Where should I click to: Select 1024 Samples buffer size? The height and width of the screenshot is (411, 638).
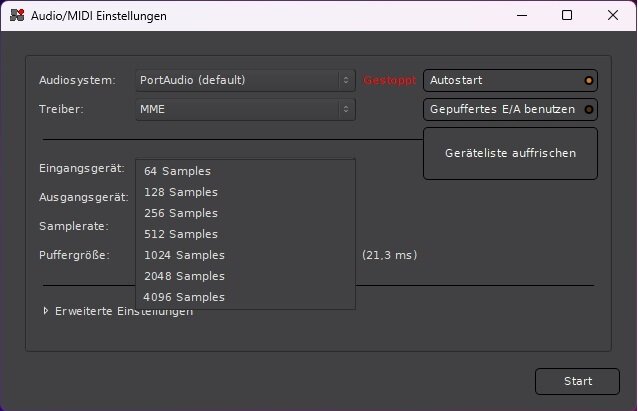click(x=245, y=255)
